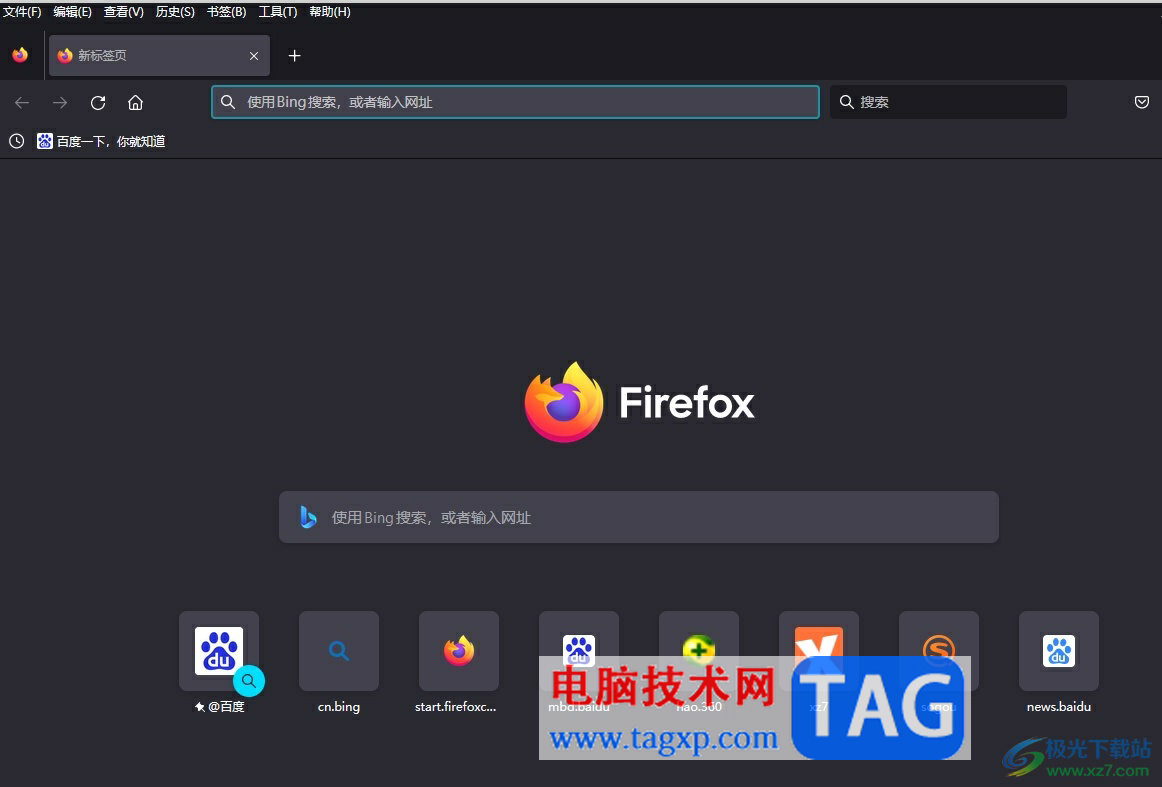Image resolution: width=1162 pixels, height=787 pixels.
Task: Open the 书签(B) menu
Action: point(227,12)
